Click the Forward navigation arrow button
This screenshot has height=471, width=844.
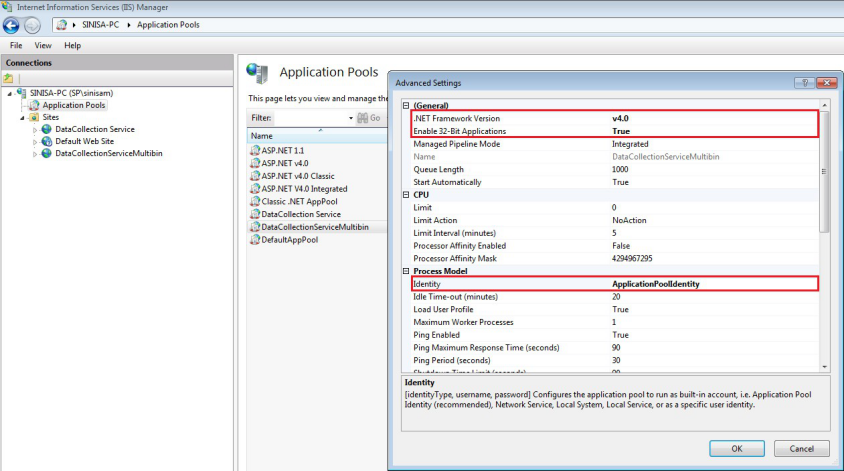pyautogui.click(x=32, y=25)
